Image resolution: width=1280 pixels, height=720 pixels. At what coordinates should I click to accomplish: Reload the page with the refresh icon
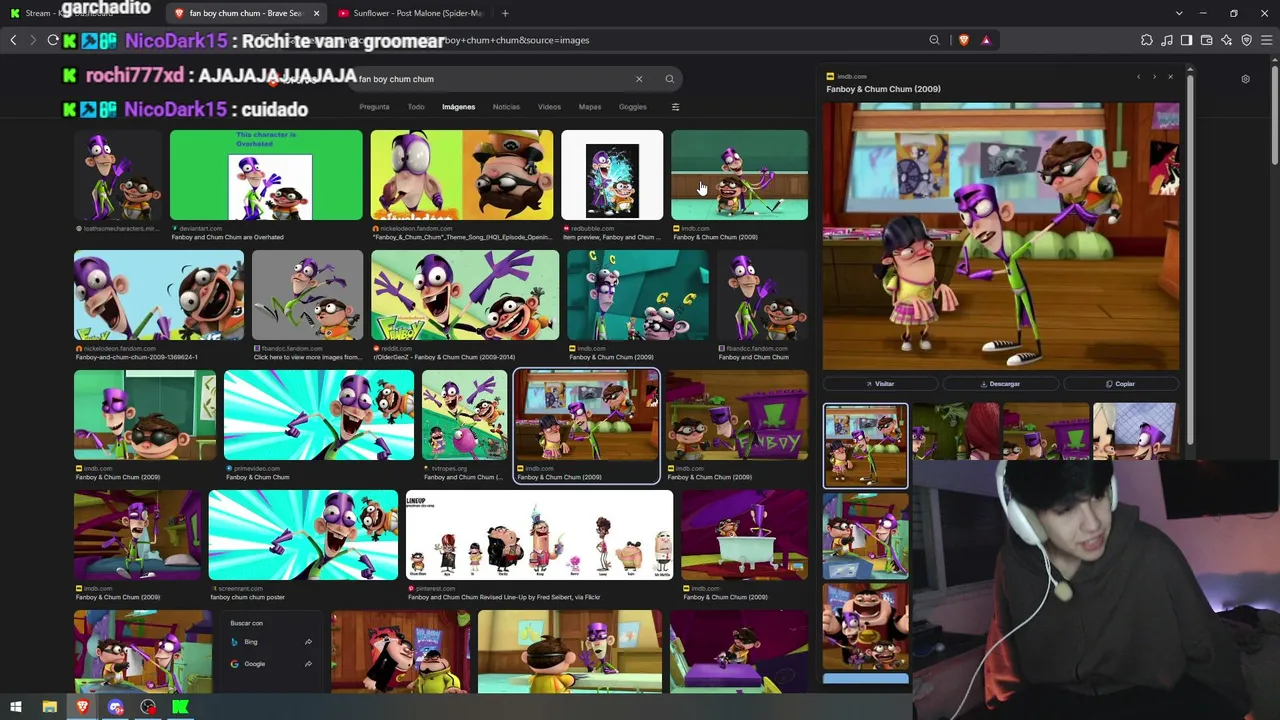click(53, 40)
